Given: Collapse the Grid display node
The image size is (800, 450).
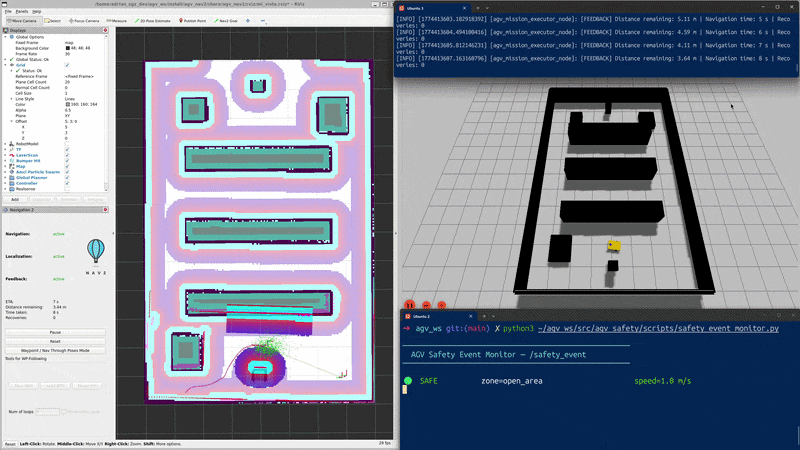Looking at the screenshot, I should pos(6,65).
